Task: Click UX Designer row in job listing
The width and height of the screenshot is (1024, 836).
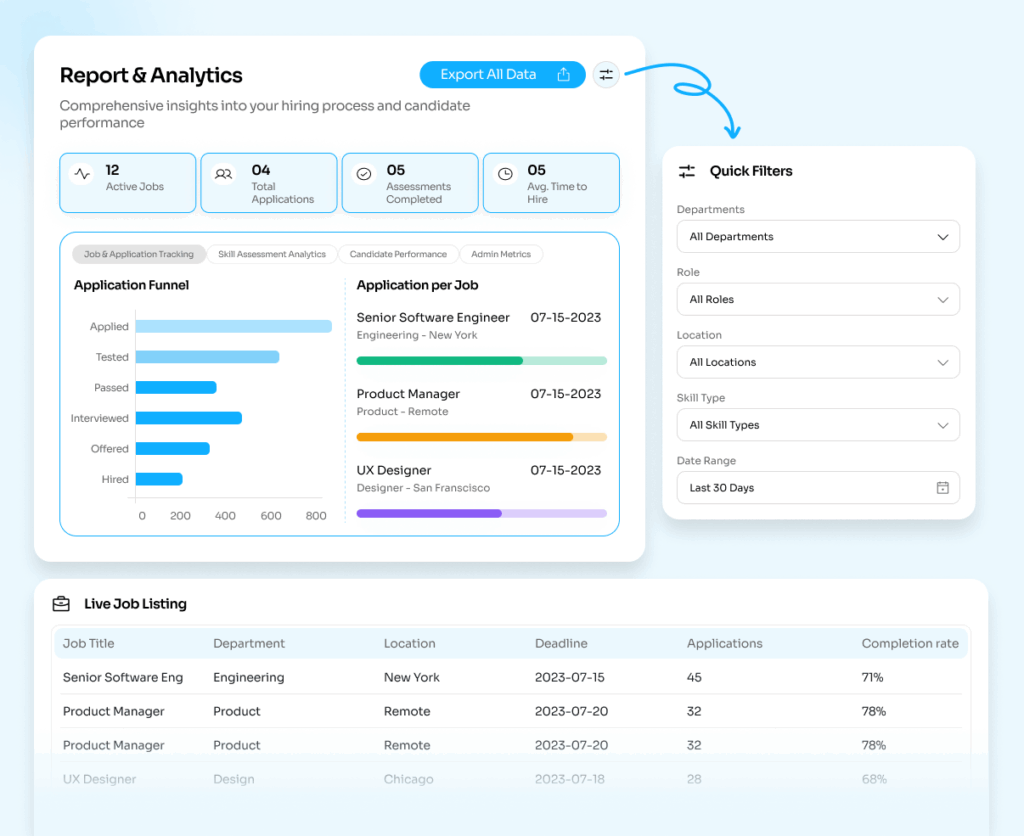Action: tap(99, 779)
